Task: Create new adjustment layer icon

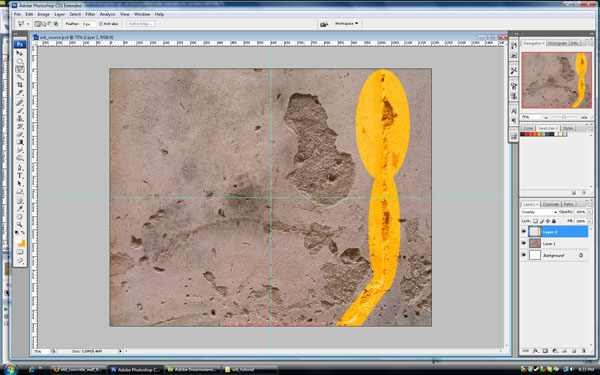Action: pyautogui.click(x=555, y=351)
